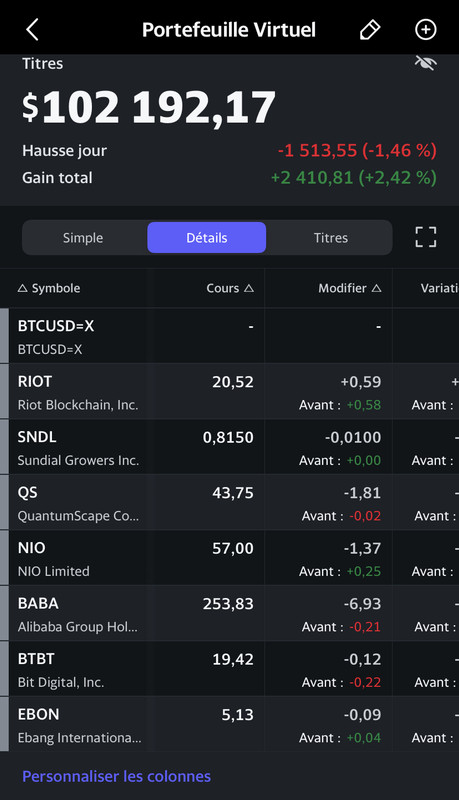Open the RIOT Riot Blockchain row
459x800 pixels.
point(230,392)
